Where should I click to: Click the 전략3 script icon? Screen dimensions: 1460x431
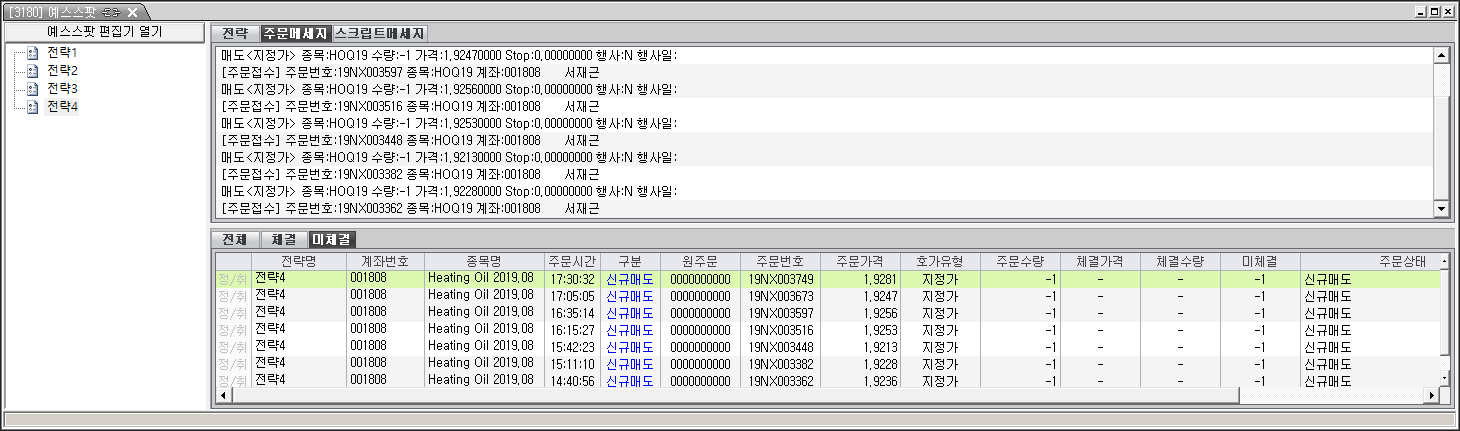33,89
